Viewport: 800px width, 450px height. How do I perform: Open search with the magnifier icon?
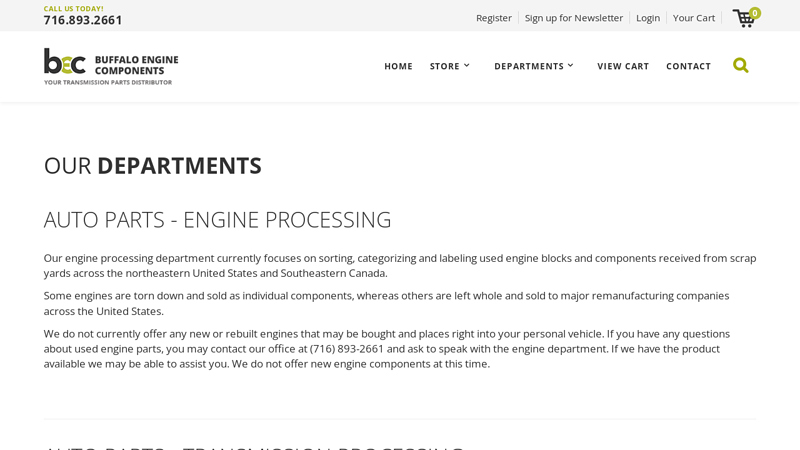[740, 66]
